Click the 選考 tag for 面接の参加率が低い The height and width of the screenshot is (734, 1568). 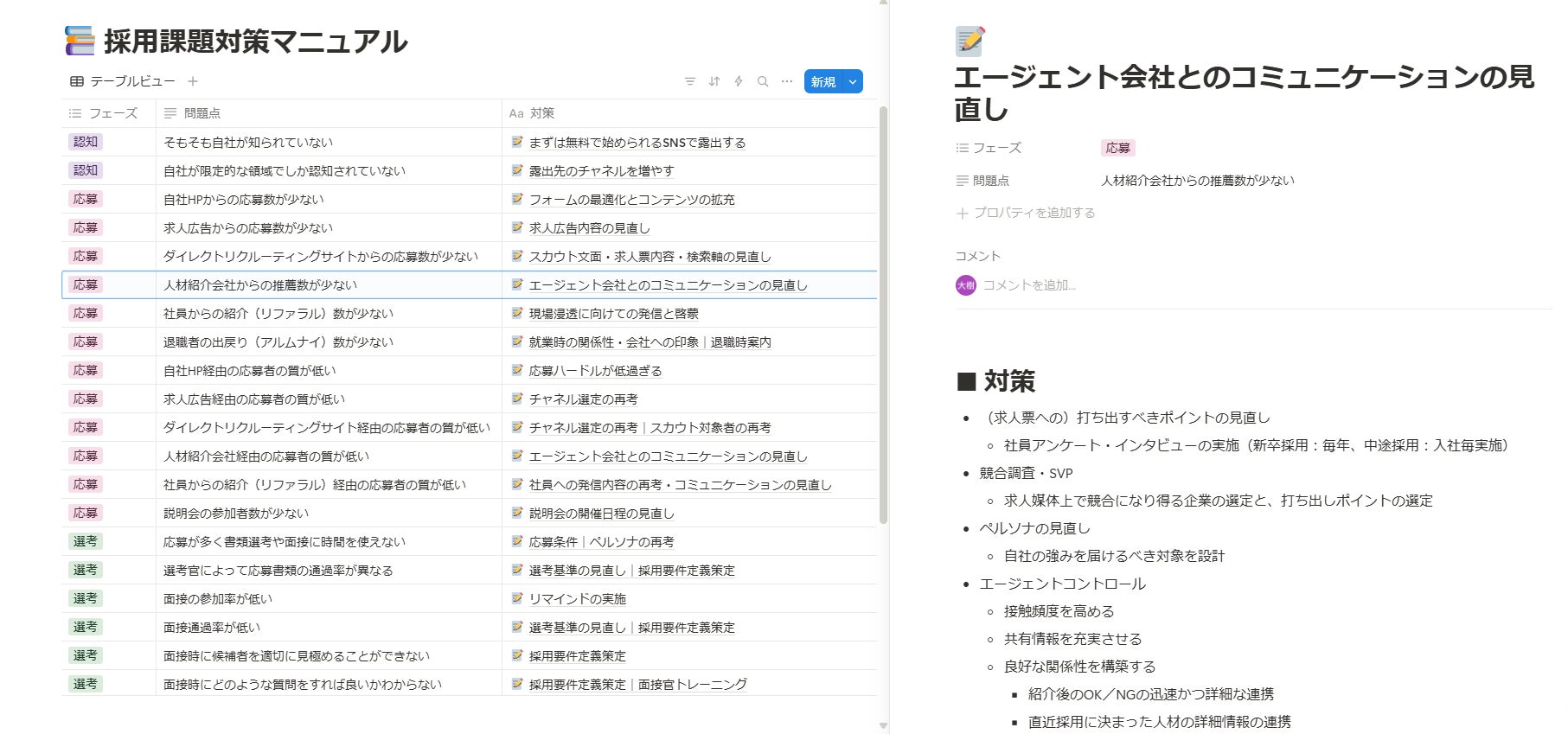coord(86,598)
